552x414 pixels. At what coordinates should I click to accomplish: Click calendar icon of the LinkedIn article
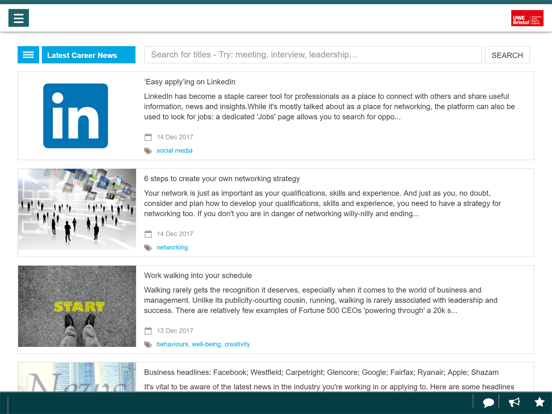point(148,137)
